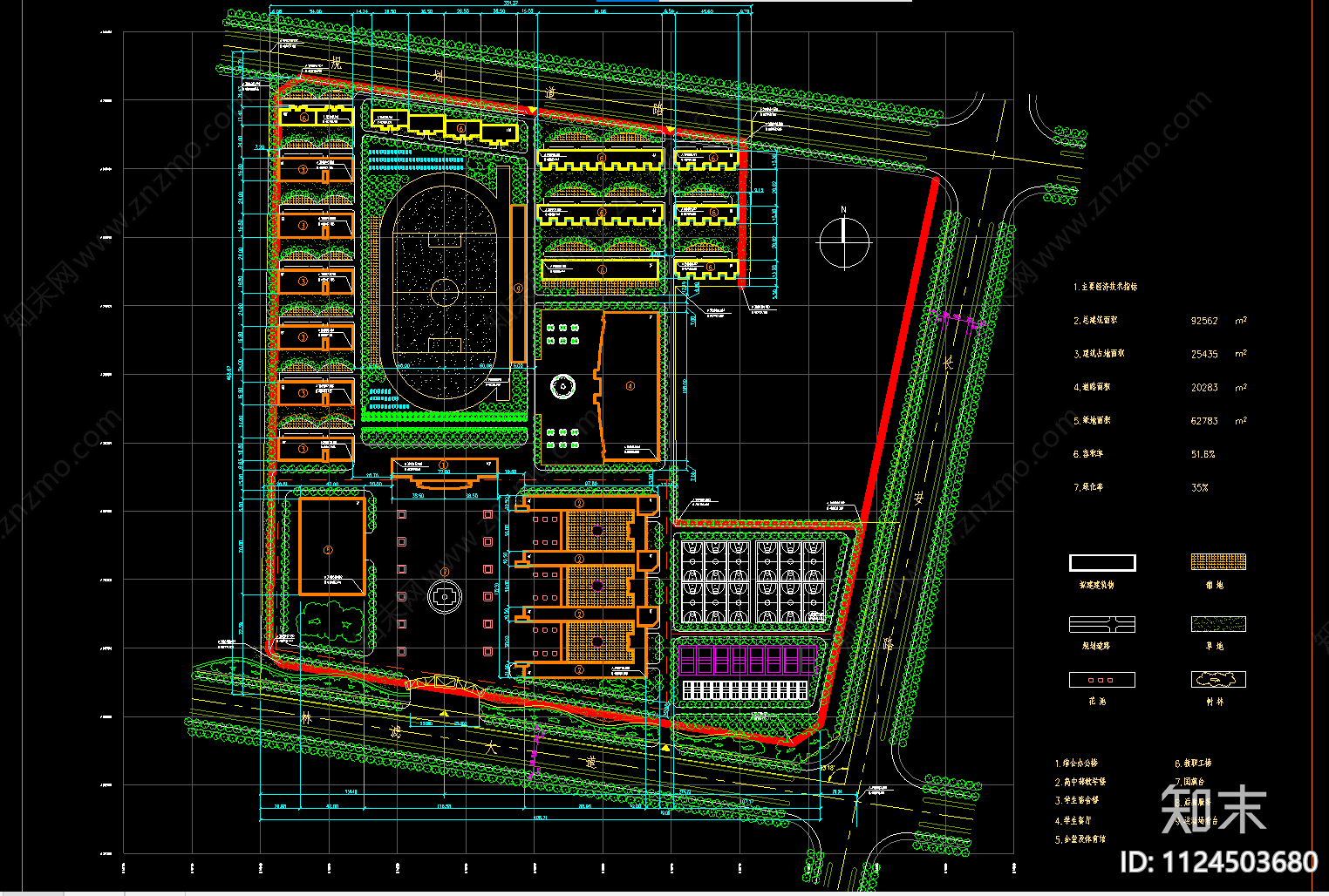Select the cloud-shaped woods legend symbol
This screenshot has width=1329, height=896.
click(1217, 679)
